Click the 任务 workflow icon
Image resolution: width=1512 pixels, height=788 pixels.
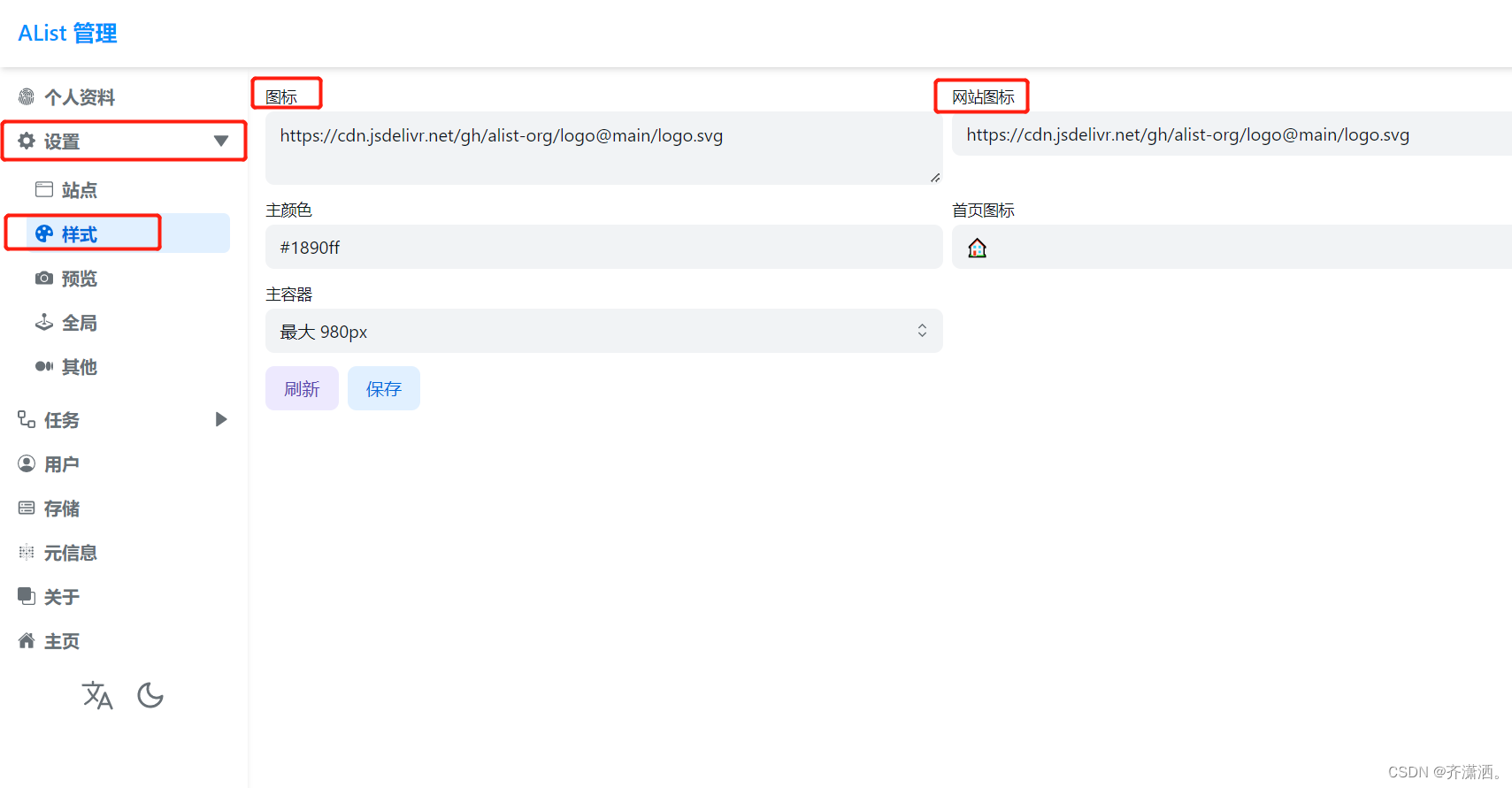pyautogui.click(x=27, y=419)
